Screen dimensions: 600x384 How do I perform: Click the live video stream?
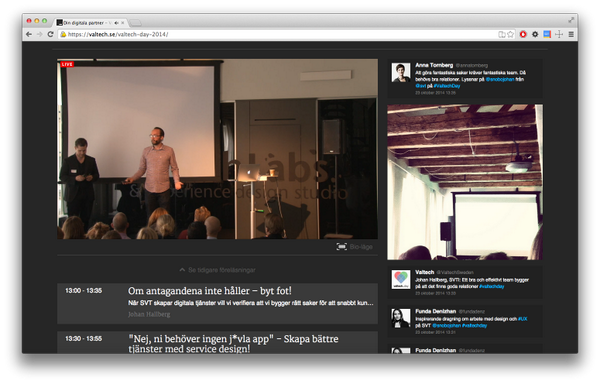pyautogui.click(x=217, y=149)
